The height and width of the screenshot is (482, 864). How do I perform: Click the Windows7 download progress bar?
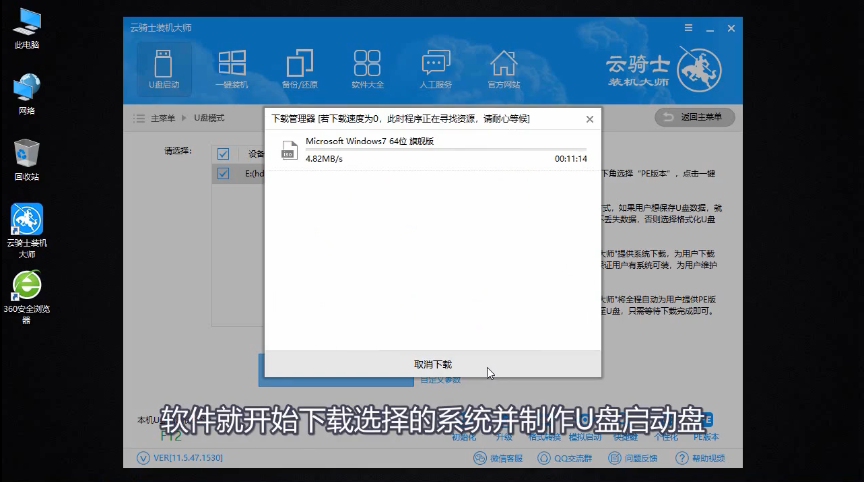[446, 149]
